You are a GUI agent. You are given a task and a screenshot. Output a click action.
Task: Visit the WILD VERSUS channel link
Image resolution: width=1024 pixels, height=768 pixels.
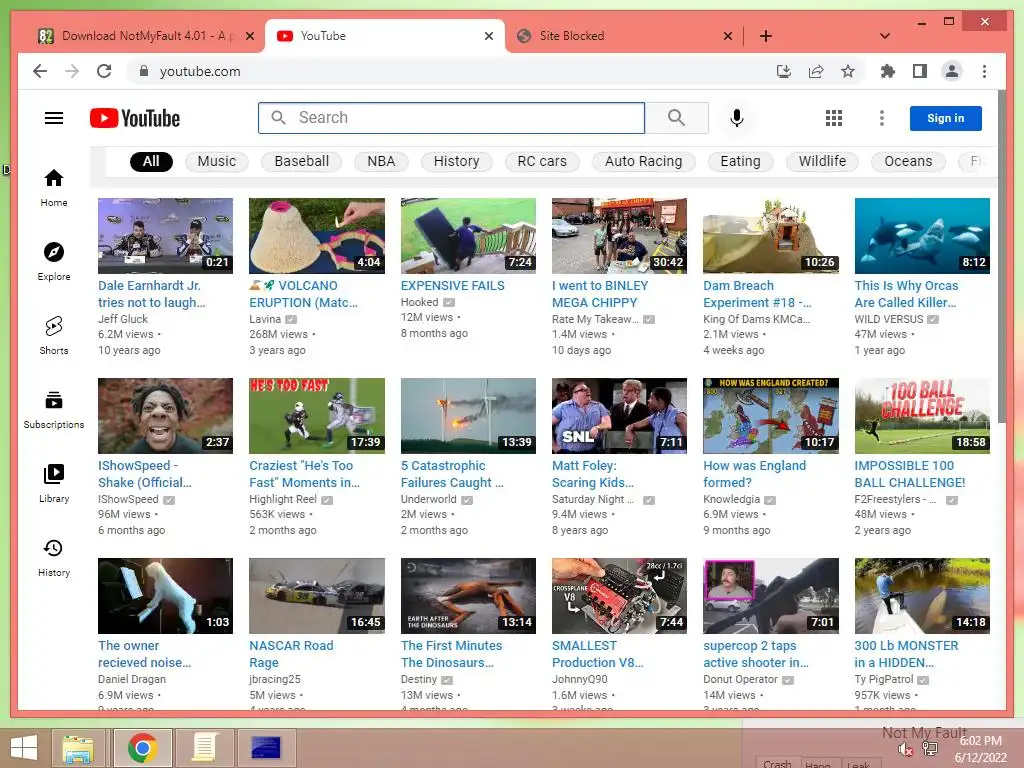889,319
